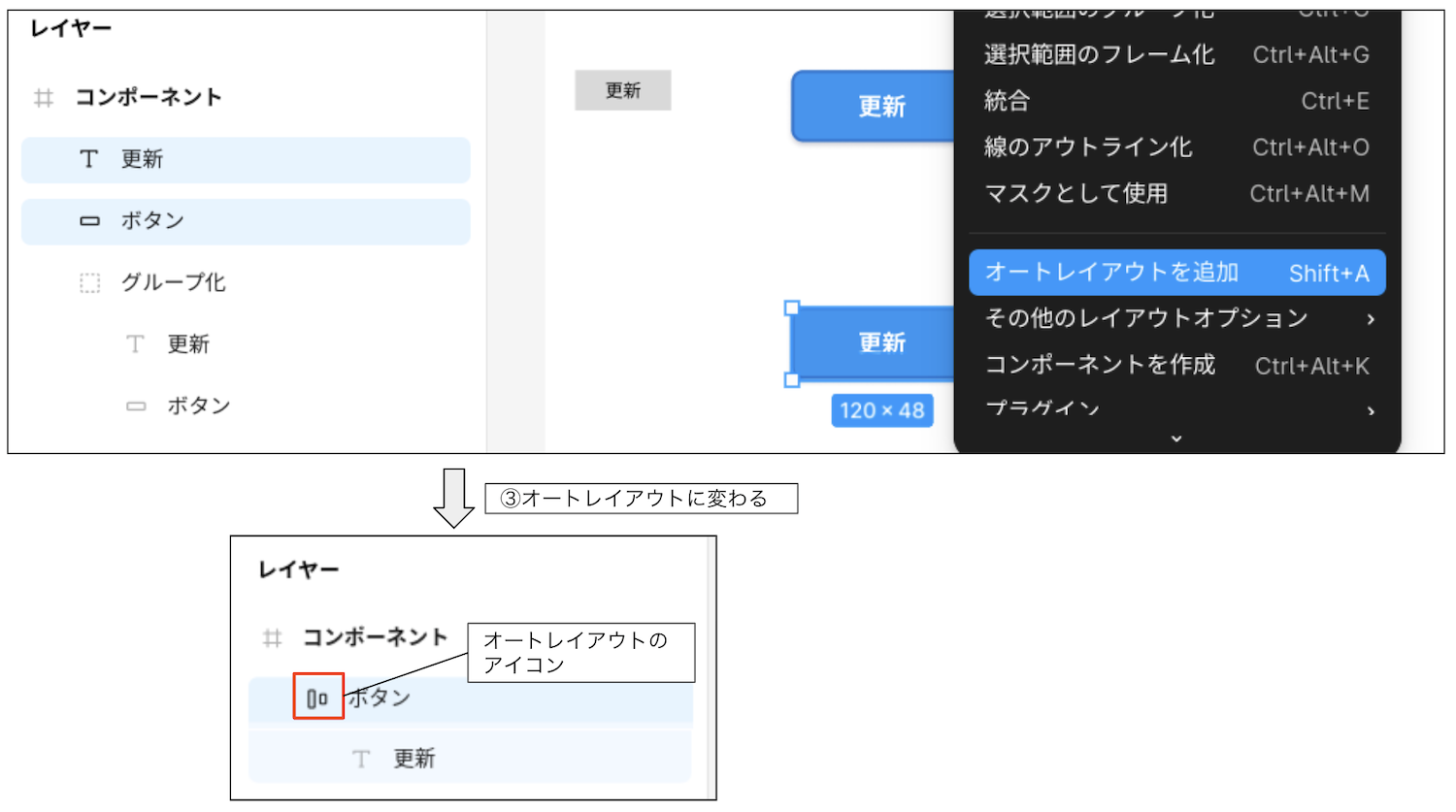Click the レイヤー heading in top panel
The image size is (1456, 812).
coord(71,29)
